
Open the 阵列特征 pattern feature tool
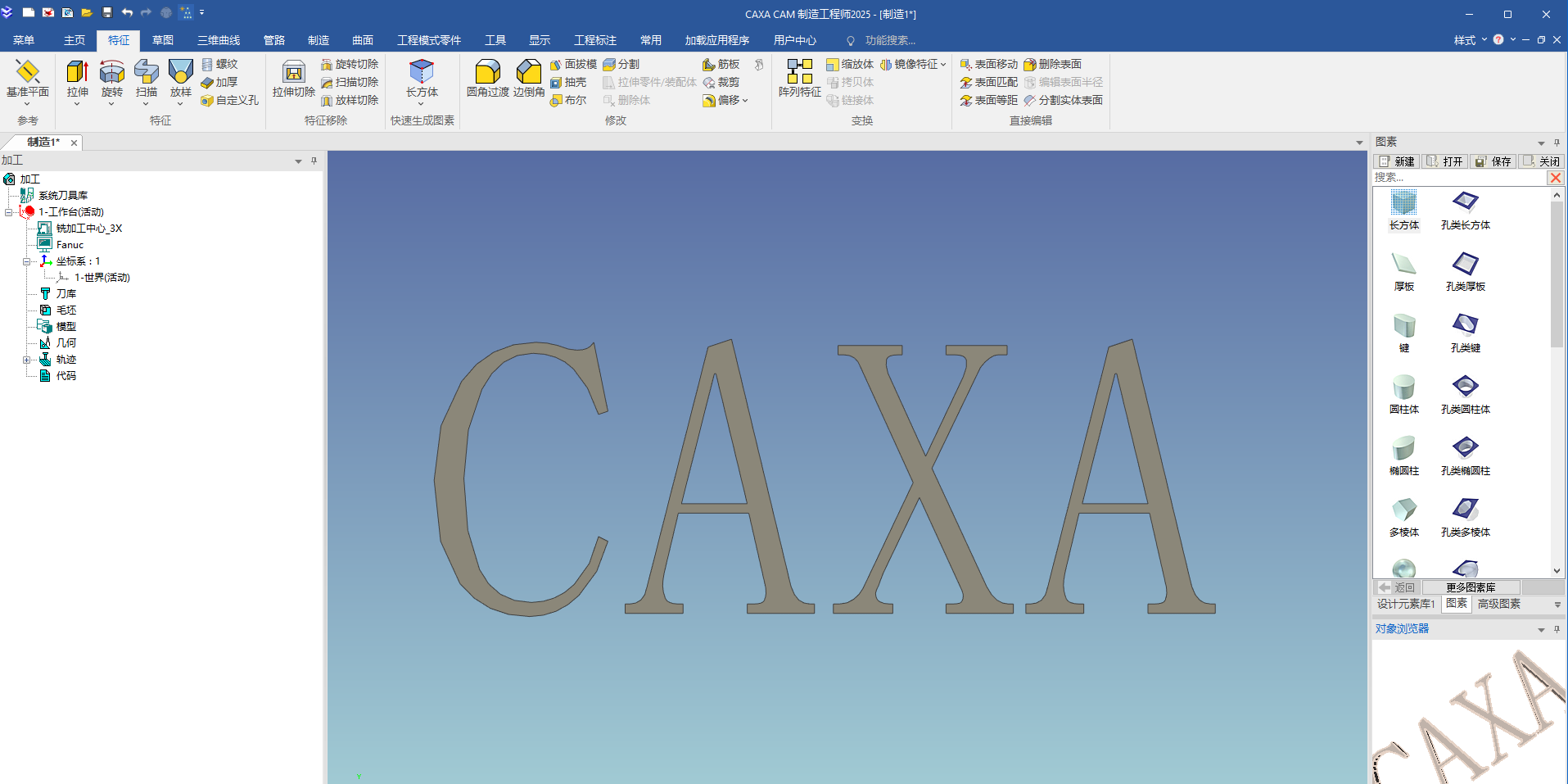pyautogui.click(x=799, y=75)
